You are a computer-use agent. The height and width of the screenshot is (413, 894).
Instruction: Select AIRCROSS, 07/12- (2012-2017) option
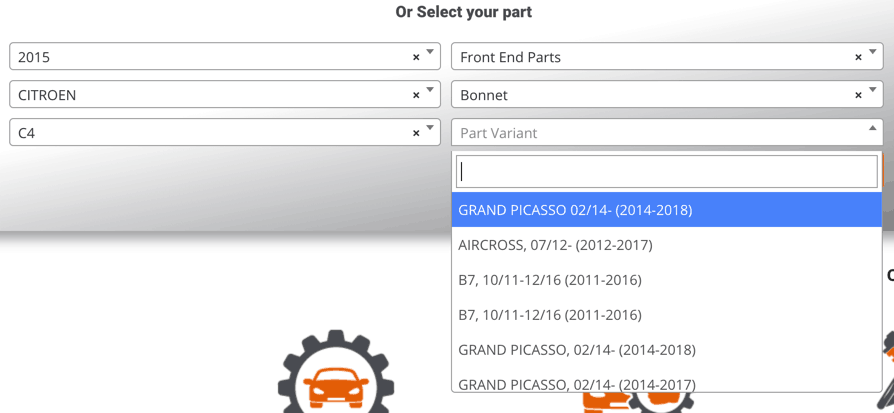(x=667, y=245)
